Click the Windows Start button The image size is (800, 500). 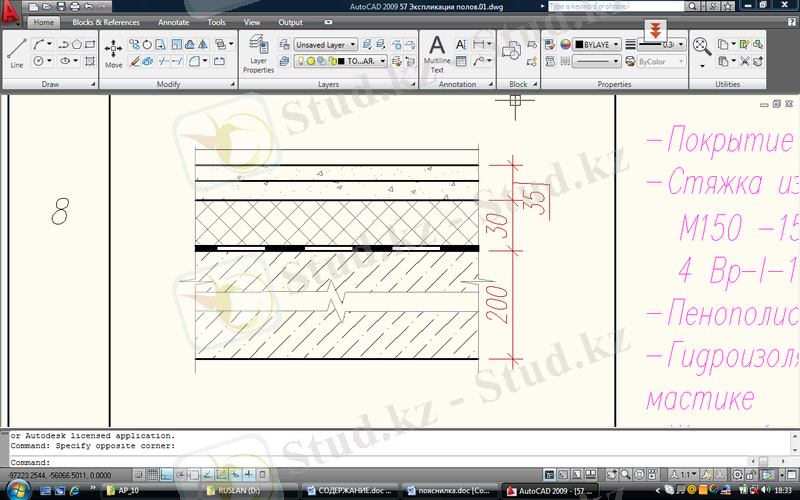(x=15, y=491)
